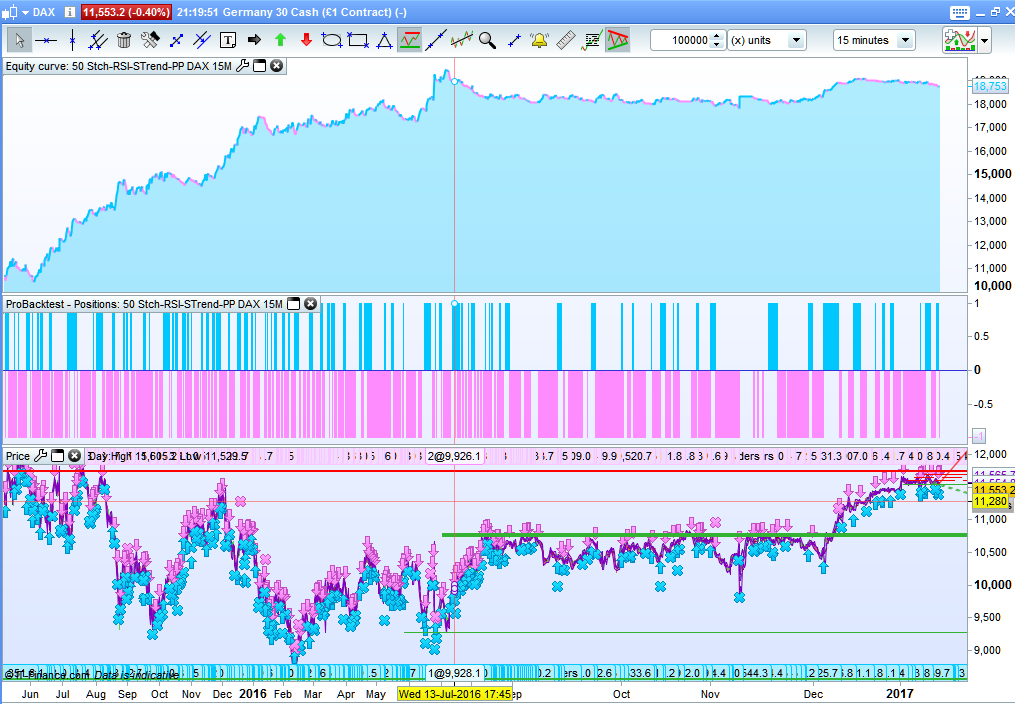1015x704 pixels.
Task: Select the horizontal line drawing tool
Action: (46, 40)
